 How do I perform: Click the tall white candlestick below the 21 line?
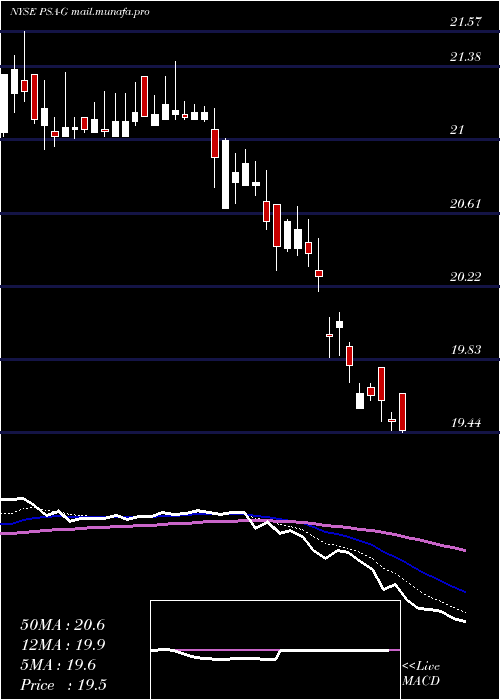point(225,174)
